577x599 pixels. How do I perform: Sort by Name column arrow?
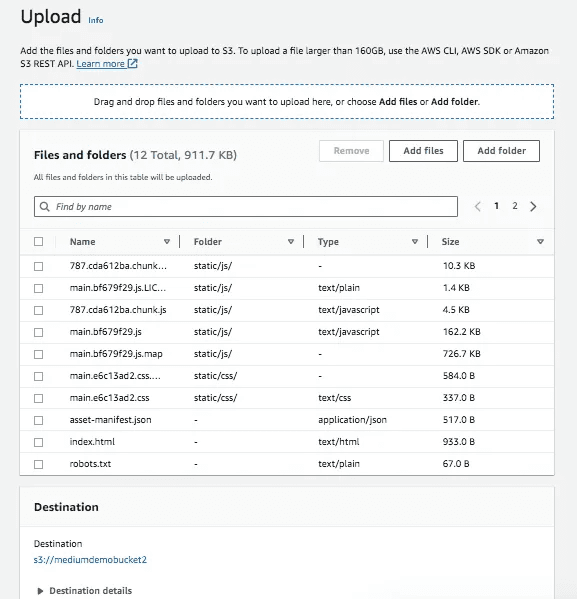[x=167, y=241]
